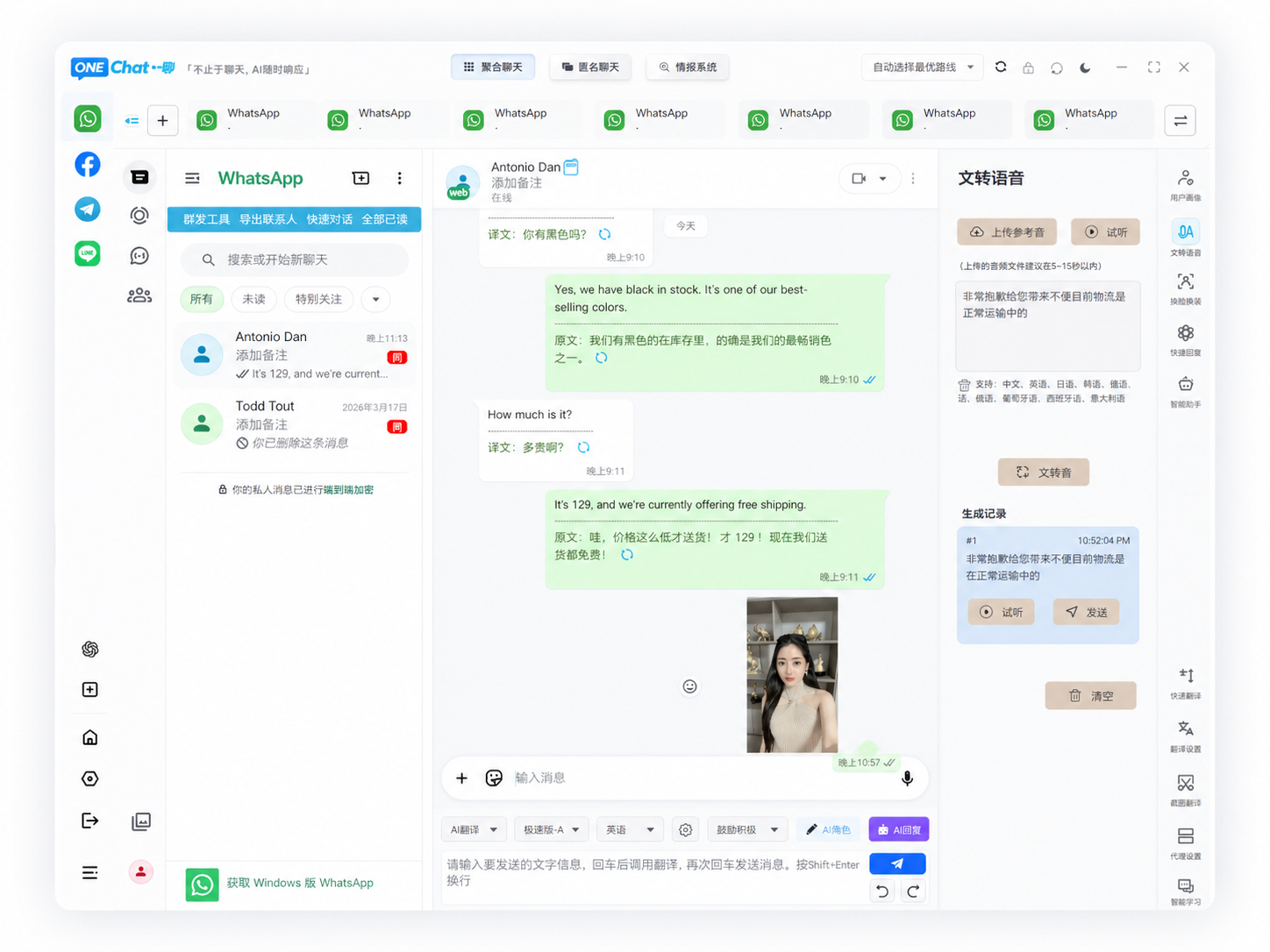Click the red user avatar icon
Viewport: 1270px width, 952px height.
[140, 871]
